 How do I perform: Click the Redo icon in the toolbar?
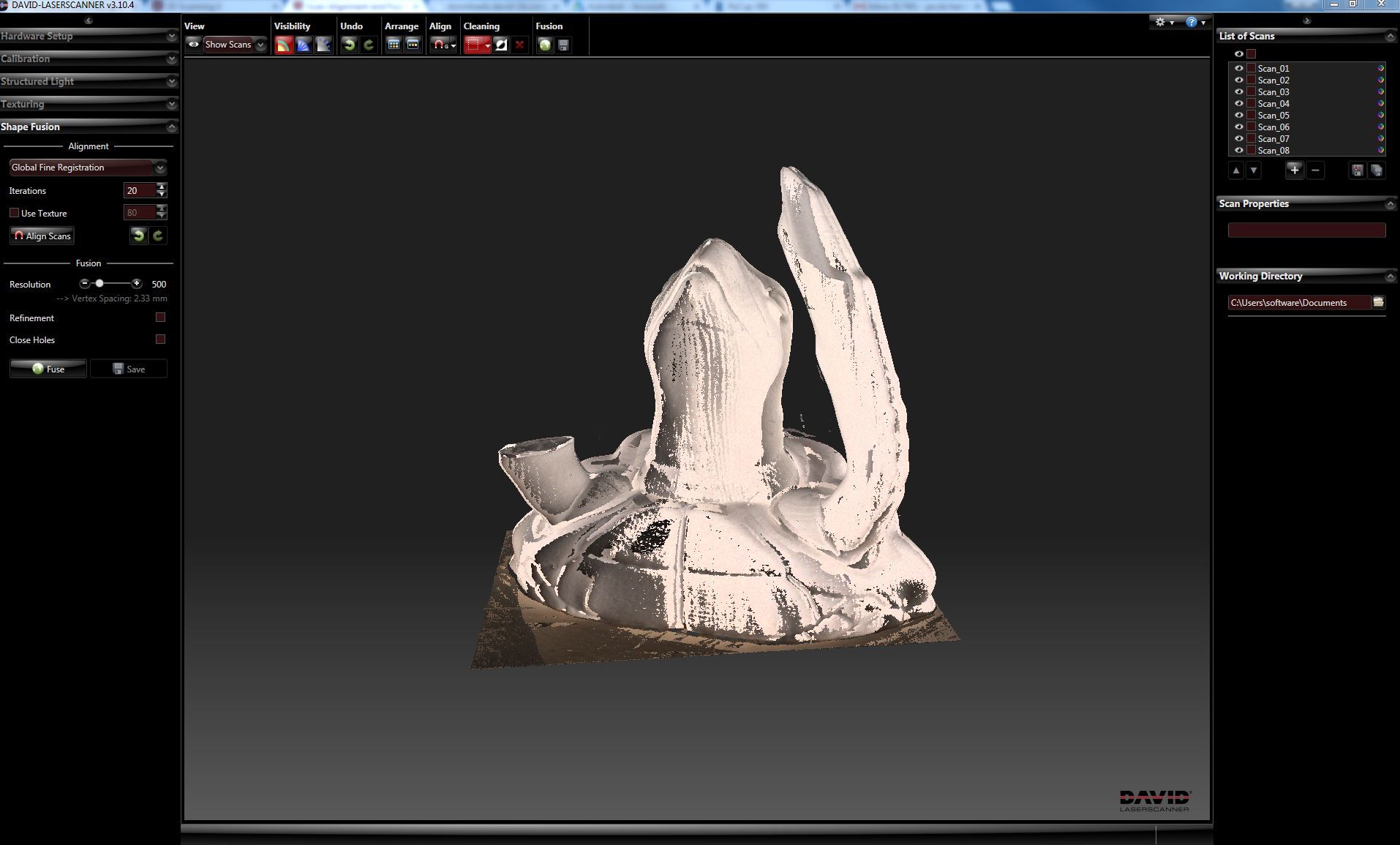point(369,45)
